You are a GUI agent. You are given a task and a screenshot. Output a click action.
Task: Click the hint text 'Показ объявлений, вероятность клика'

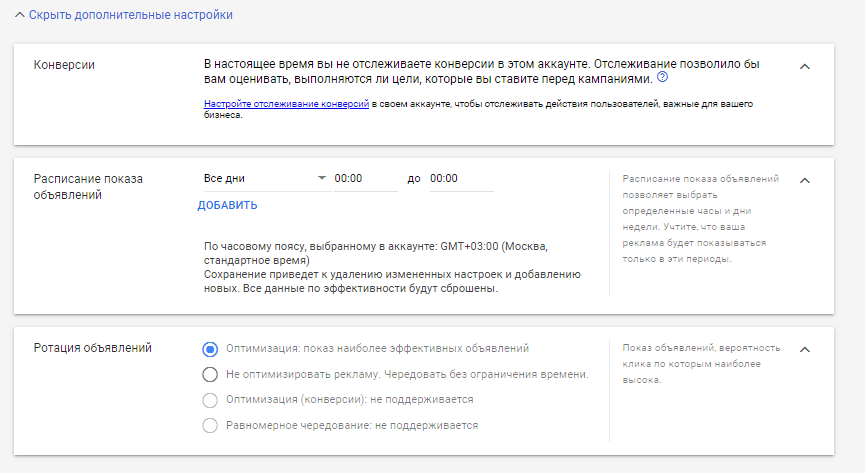701,364
